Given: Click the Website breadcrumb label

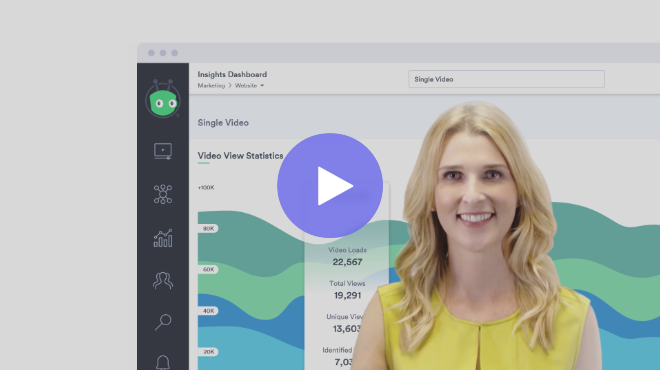Looking at the screenshot, I should [246, 85].
